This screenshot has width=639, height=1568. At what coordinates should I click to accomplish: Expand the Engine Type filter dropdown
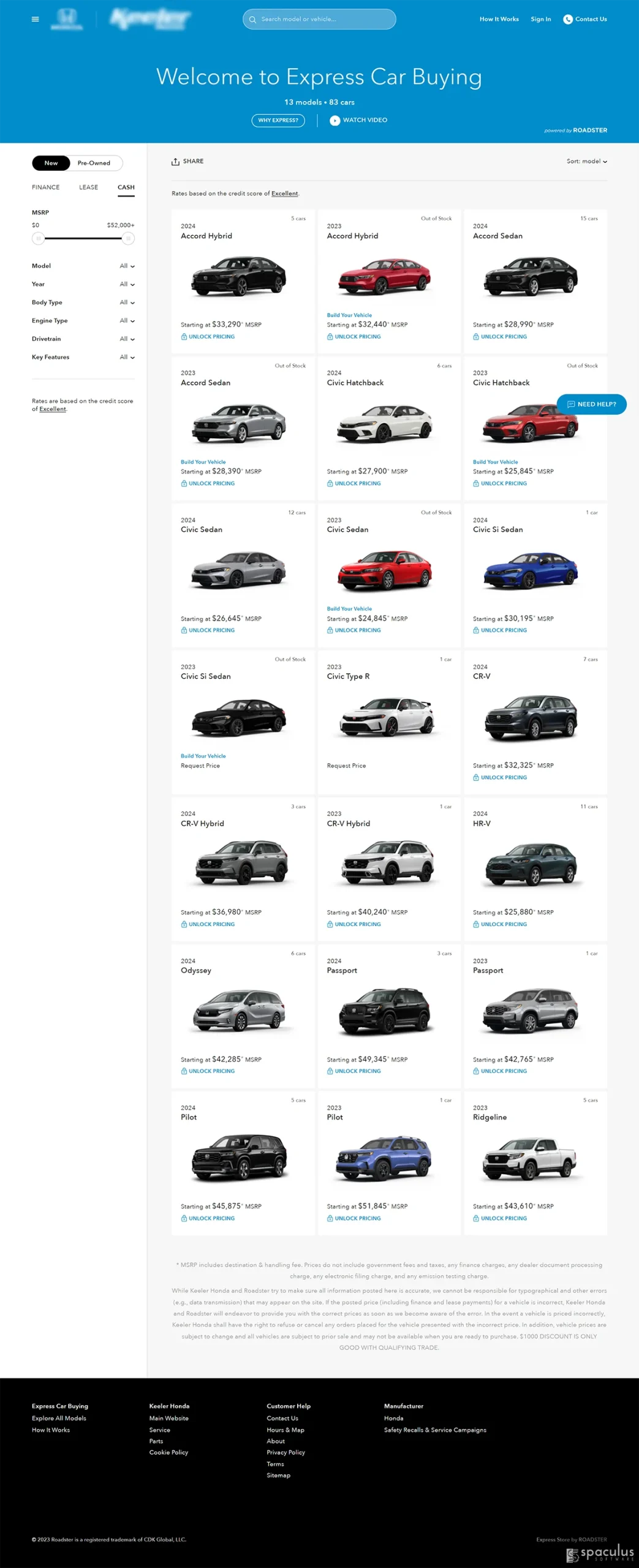(83, 321)
